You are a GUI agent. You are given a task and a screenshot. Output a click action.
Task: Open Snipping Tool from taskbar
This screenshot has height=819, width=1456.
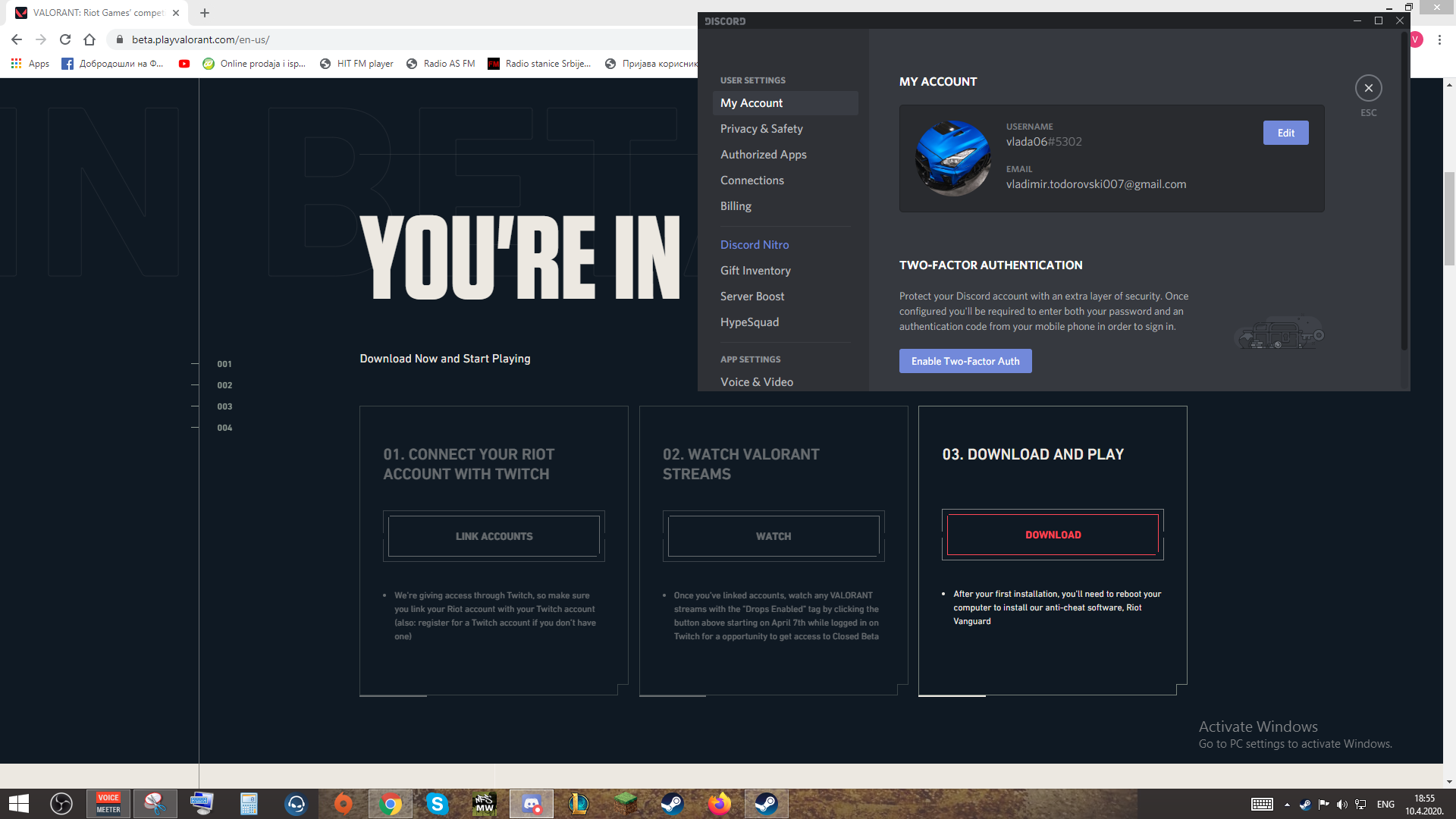[155, 804]
